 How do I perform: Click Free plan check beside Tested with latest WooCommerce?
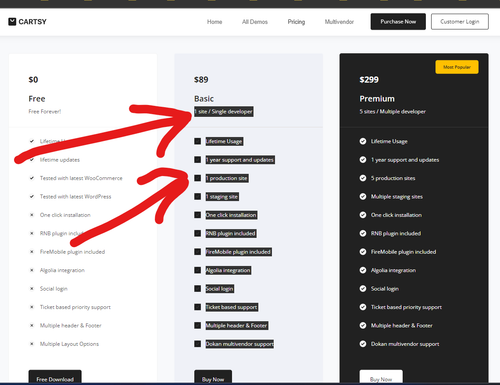(32, 178)
